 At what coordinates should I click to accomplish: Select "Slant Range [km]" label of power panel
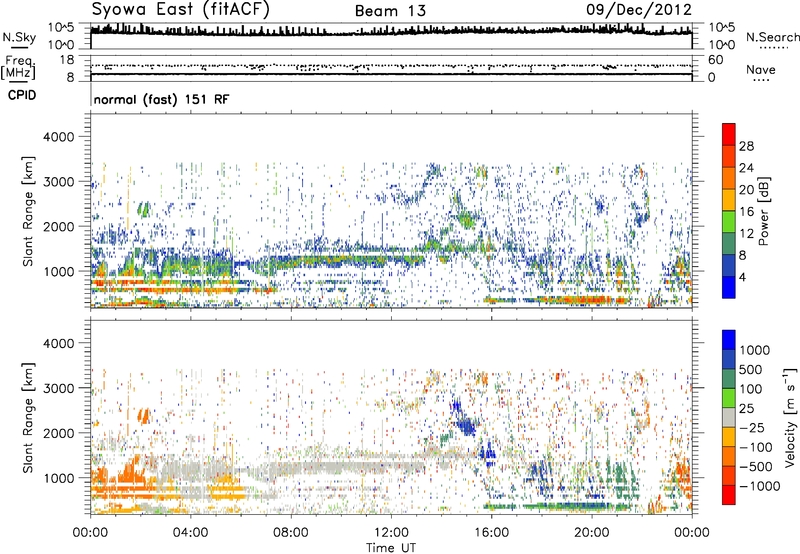[x=28, y=211]
